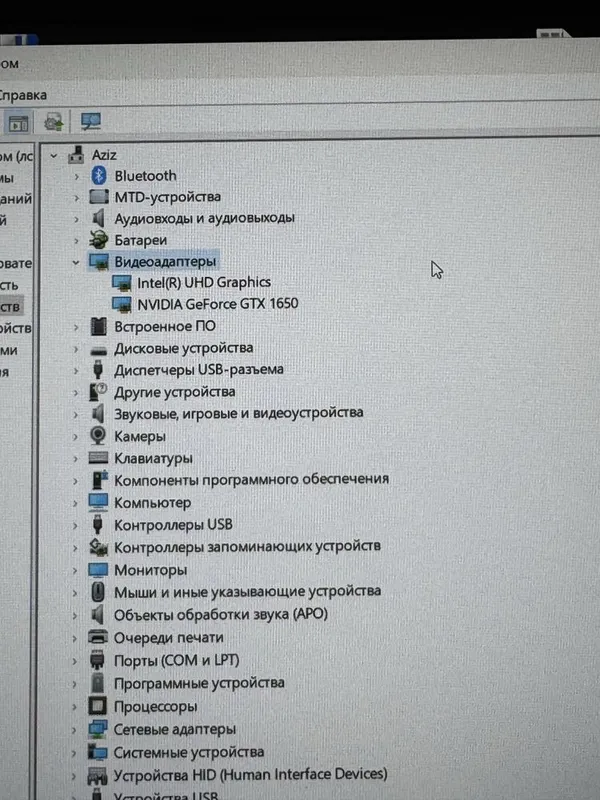Image resolution: width=600 pixels, height=800 pixels.
Task: Select Системные устройства label
Action: coord(188,752)
